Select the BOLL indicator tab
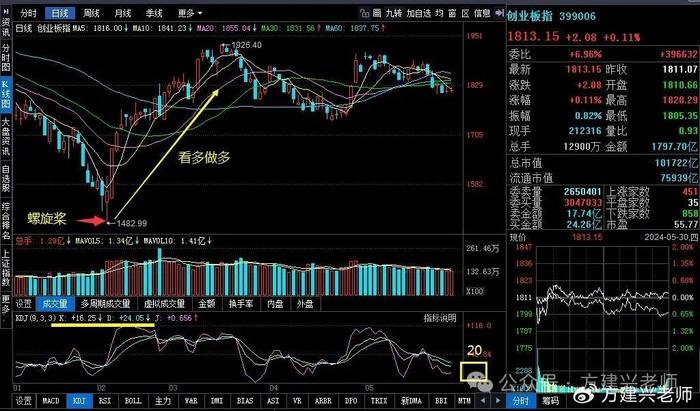The width and height of the screenshot is (700, 411). (x=133, y=401)
